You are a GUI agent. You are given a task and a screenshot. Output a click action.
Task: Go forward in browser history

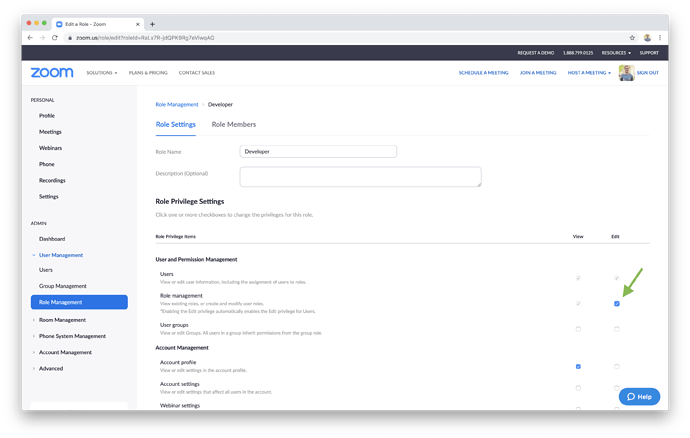pos(42,38)
